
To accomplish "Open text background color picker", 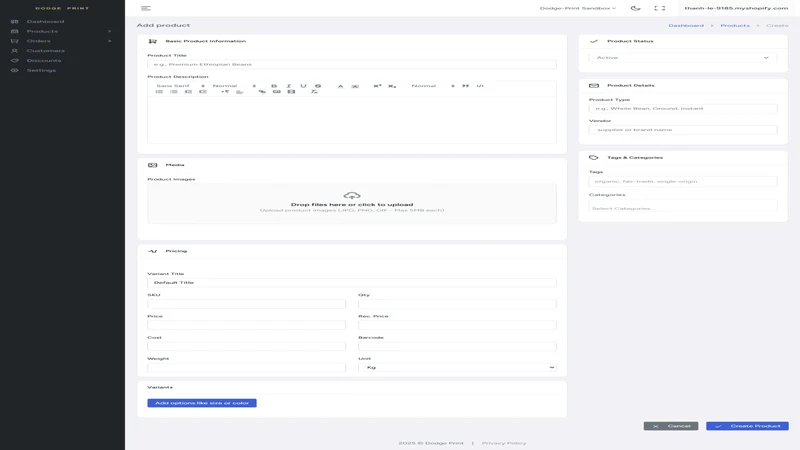I will coord(355,86).
